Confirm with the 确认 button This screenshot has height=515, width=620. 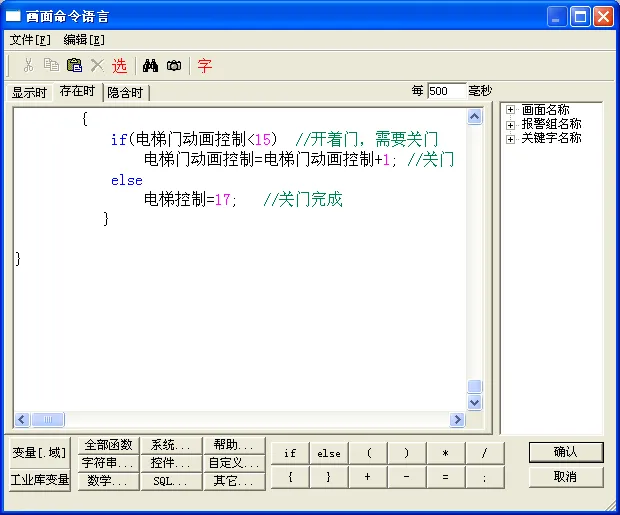pyautogui.click(x=566, y=452)
